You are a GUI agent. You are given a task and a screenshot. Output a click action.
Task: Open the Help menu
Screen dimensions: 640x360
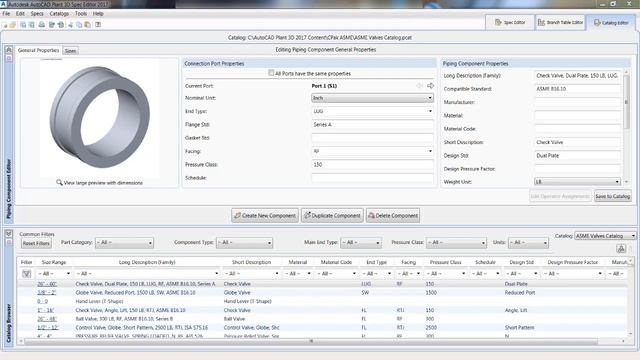pos(98,13)
